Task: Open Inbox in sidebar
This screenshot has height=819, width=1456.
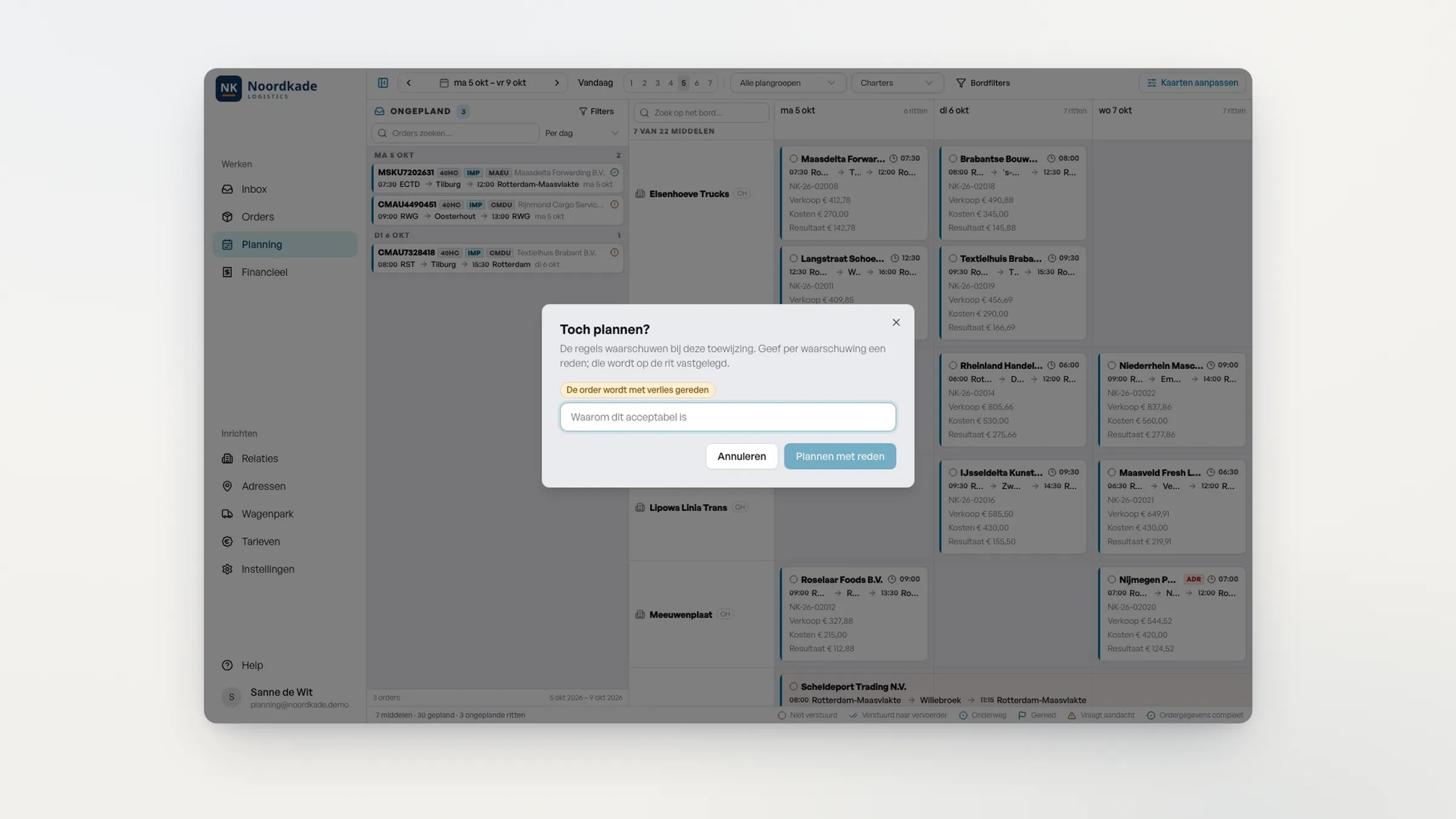Action: (x=285, y=189)
